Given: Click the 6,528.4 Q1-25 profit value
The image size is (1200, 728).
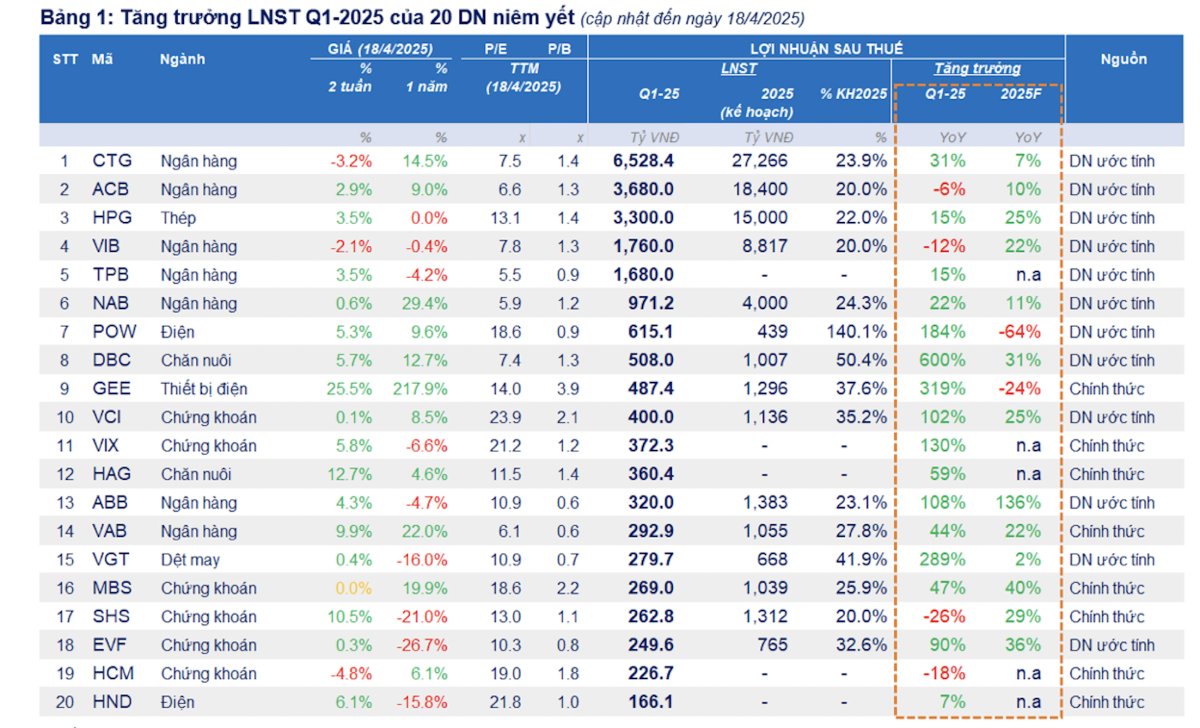Looking at the screenshot, I should coord(643,161).
